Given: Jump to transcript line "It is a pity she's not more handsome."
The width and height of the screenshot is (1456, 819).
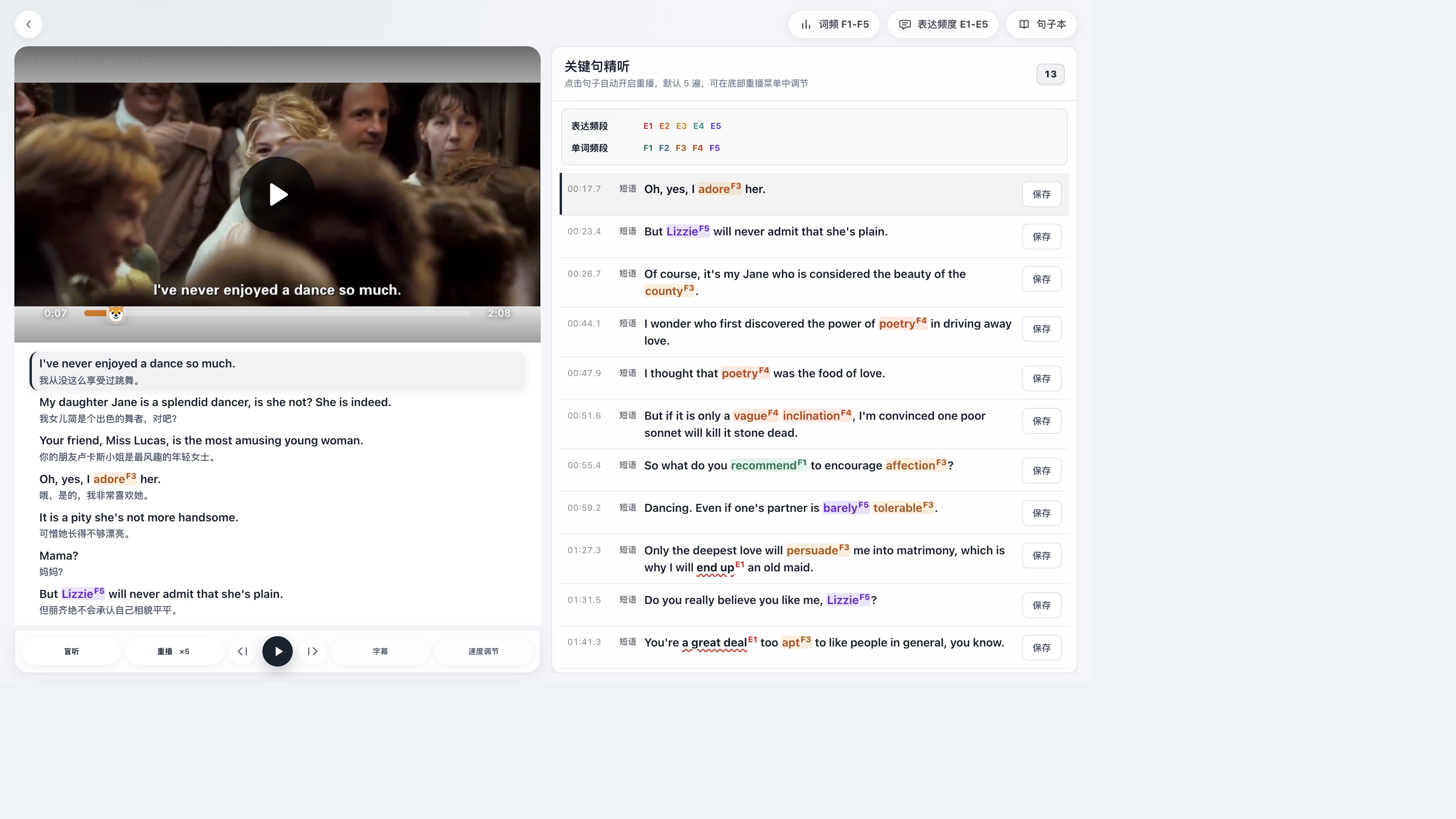Looking at the screenshot, I should 138,517.
